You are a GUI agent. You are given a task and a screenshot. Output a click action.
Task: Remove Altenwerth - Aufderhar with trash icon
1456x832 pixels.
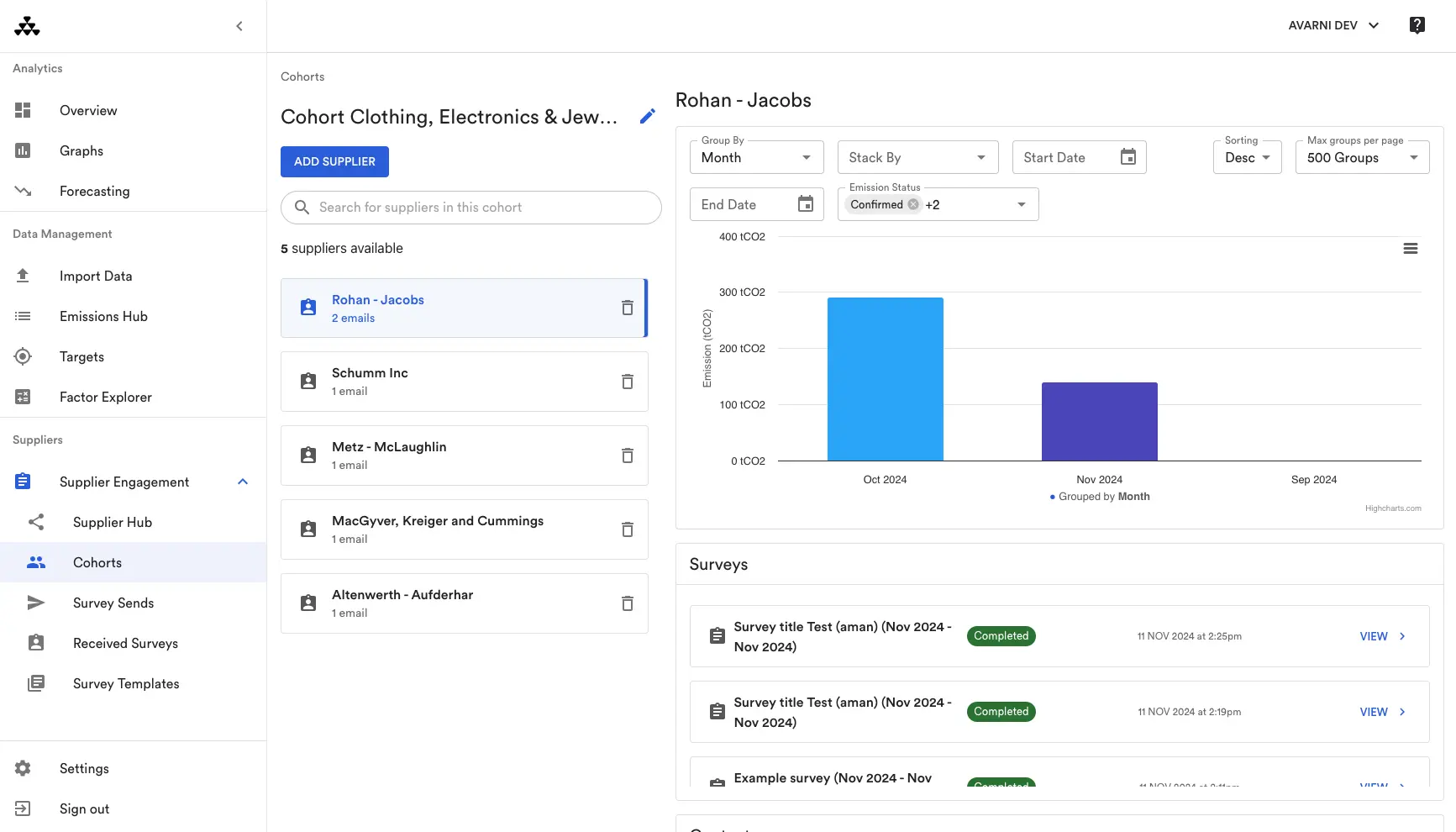627,603
